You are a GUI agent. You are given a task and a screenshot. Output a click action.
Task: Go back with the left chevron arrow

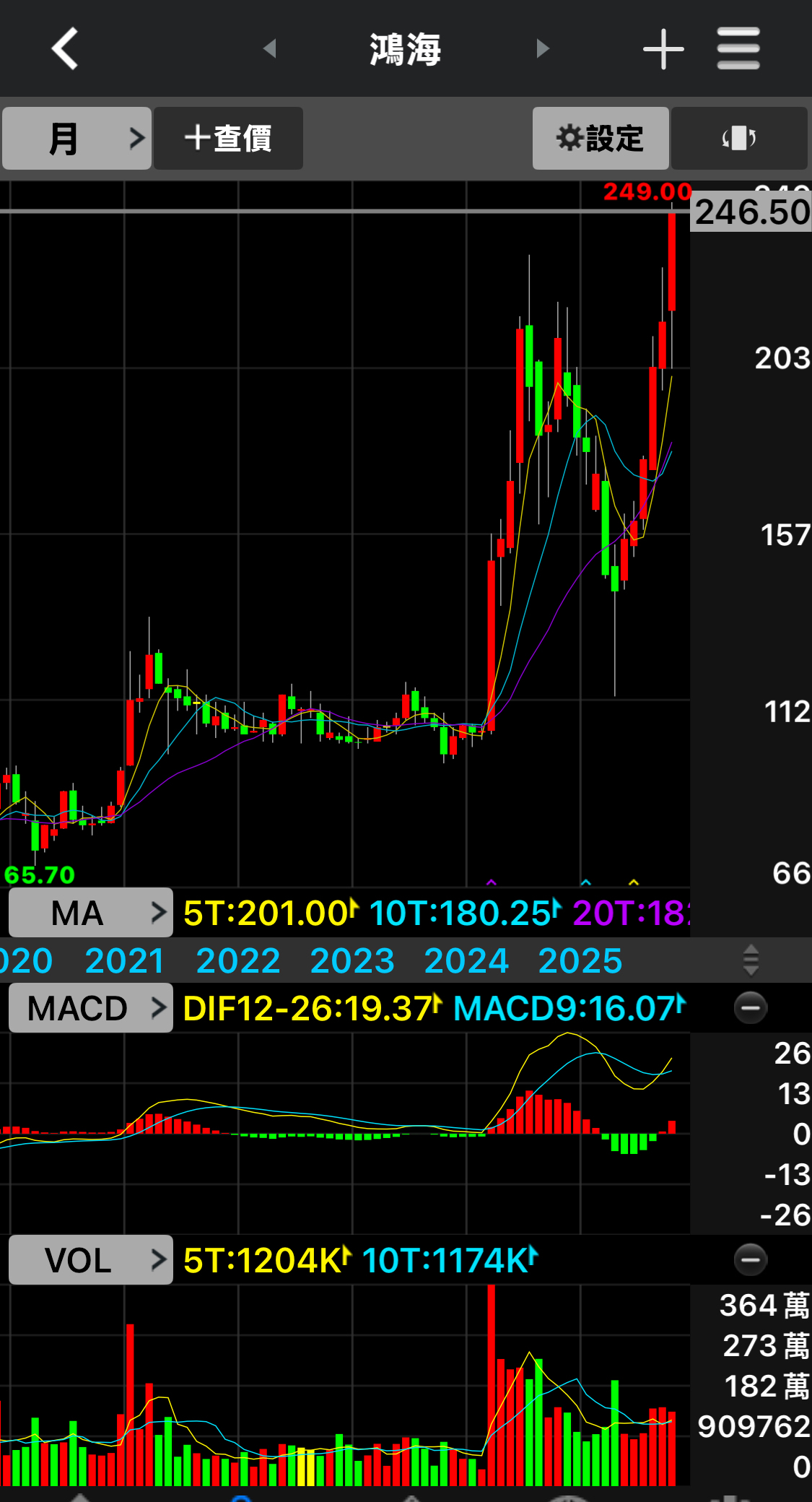pyautogui.click(x=65, y=49)
